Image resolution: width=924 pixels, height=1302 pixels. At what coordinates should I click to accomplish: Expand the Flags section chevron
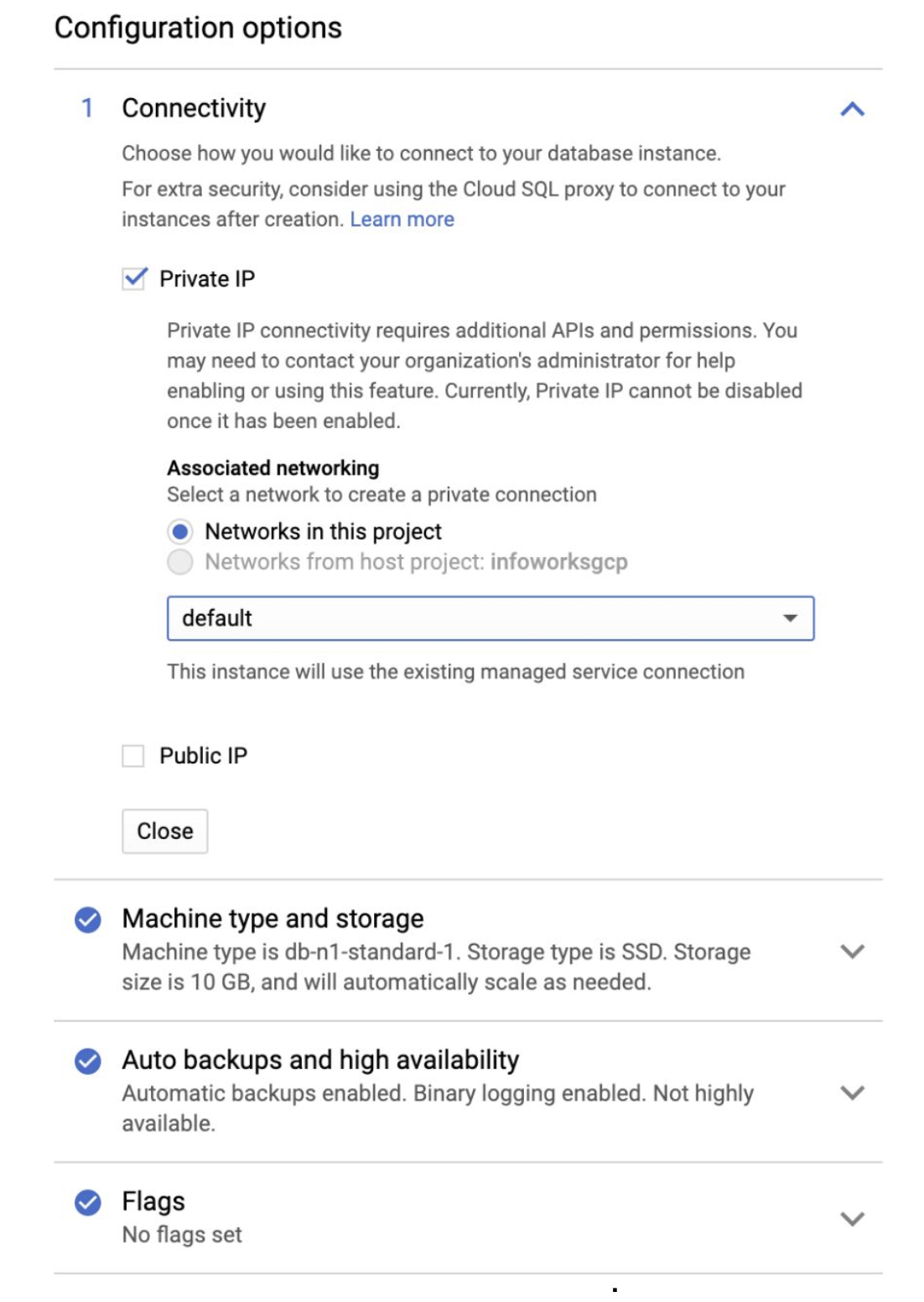coord(852,1218)
